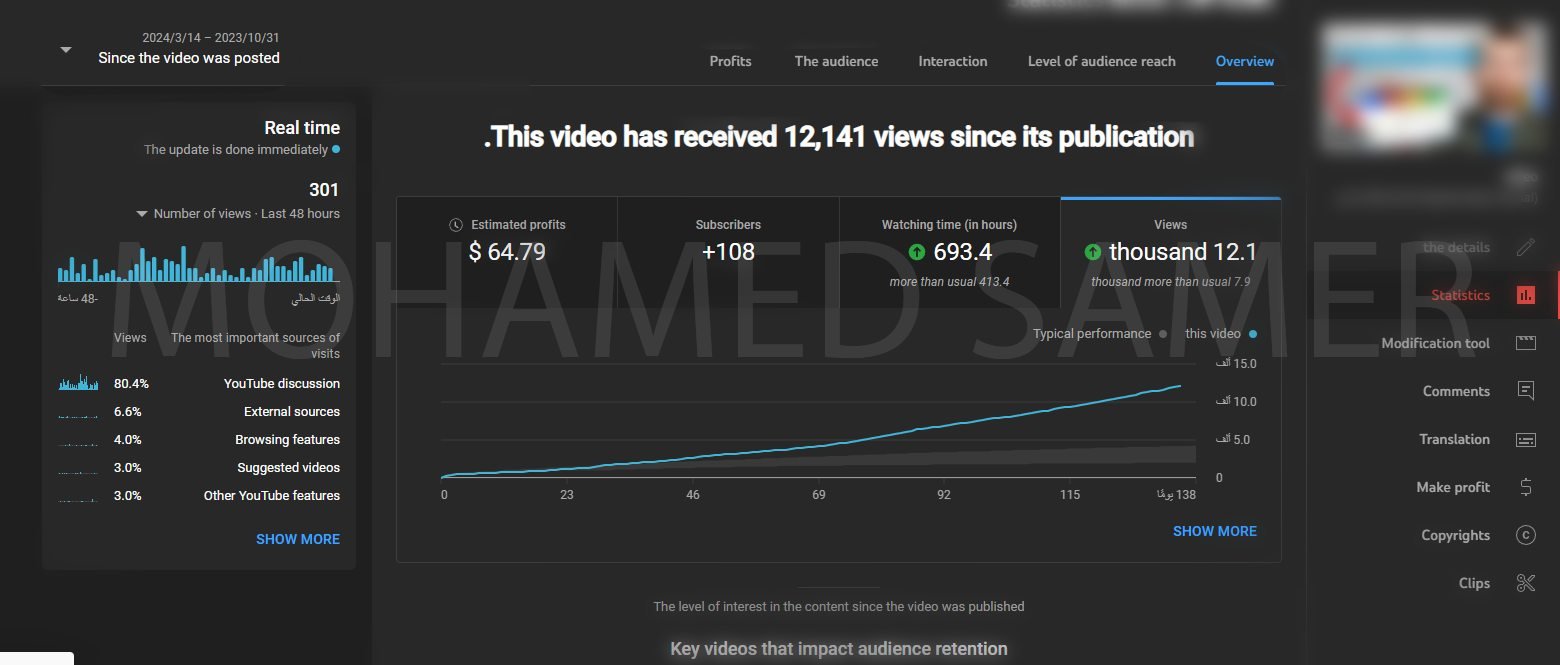
Task: Open Comments menu item in sidebar
Action: click(1456, 391)
